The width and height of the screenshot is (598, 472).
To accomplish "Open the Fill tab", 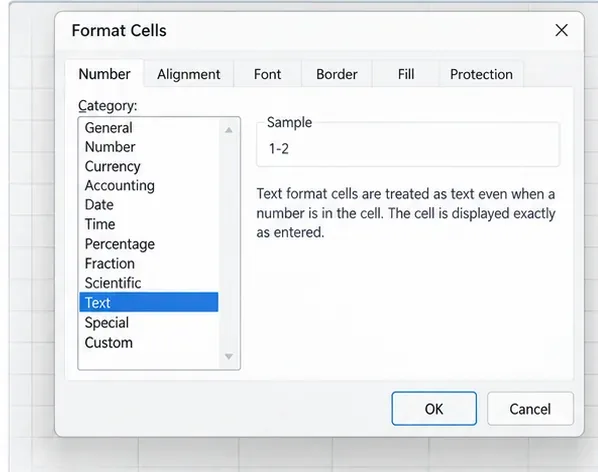I will pos(406,74).
